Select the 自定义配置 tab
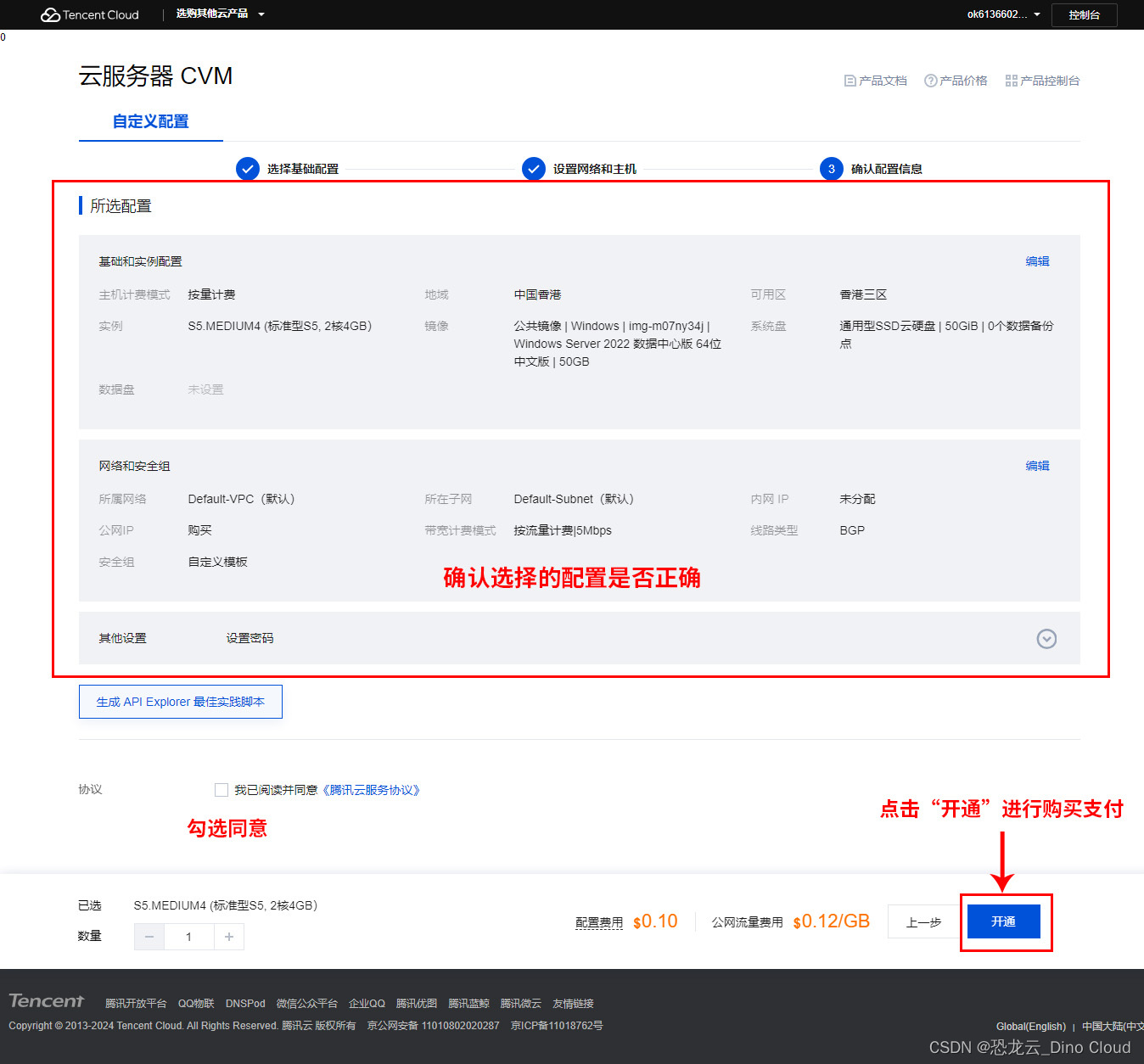1144x1064 pixels. [151, 121]
